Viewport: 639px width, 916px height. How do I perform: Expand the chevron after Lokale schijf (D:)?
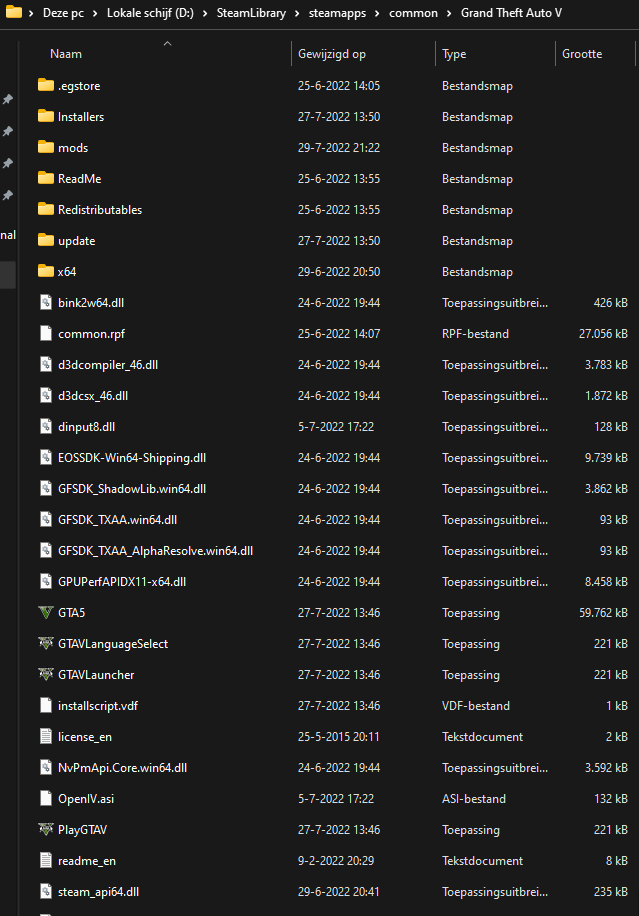tap(205, 13)
